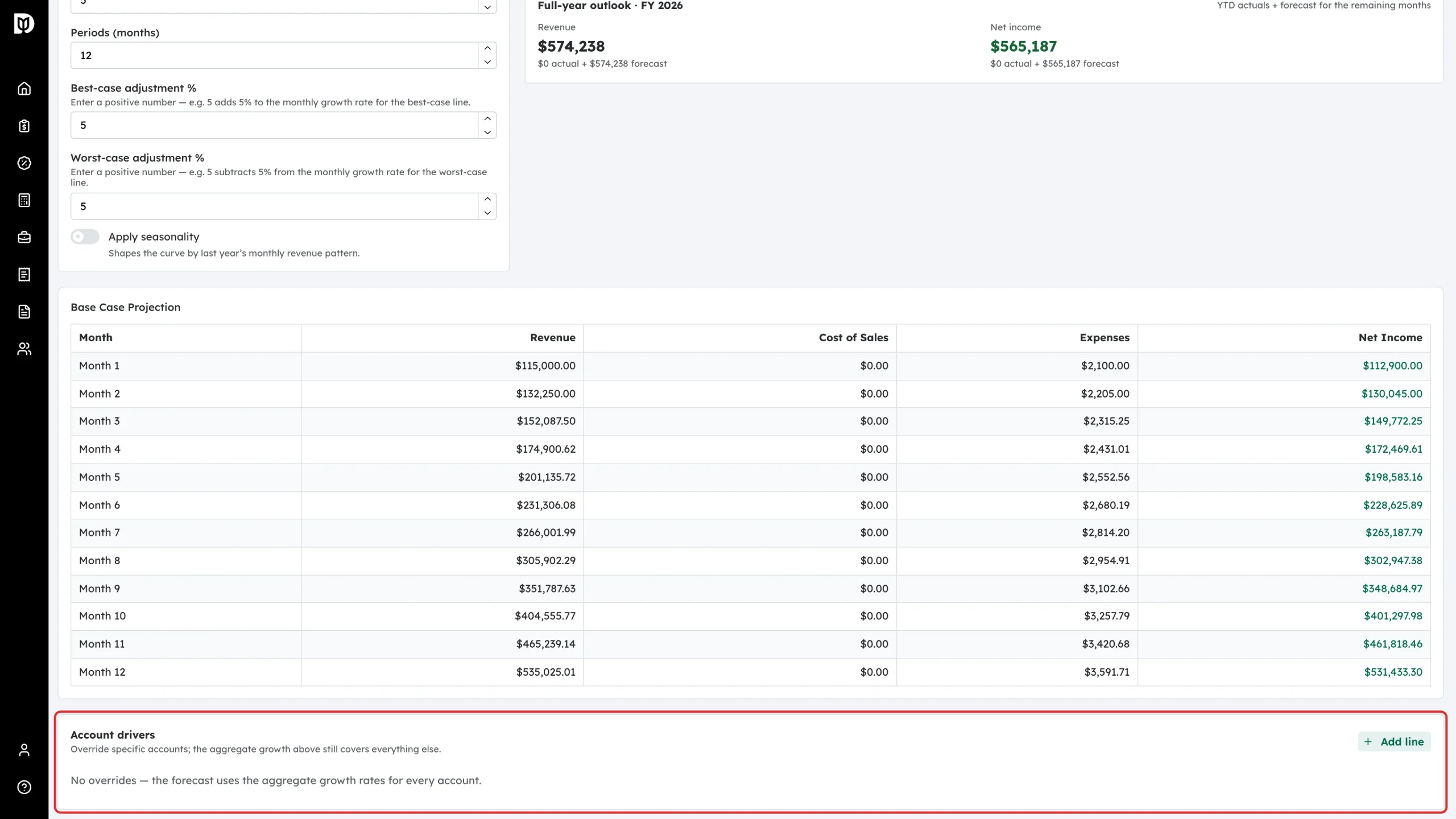Focus the Best-case adjustment % field
1456x819 pixels.
pos(274,125)
